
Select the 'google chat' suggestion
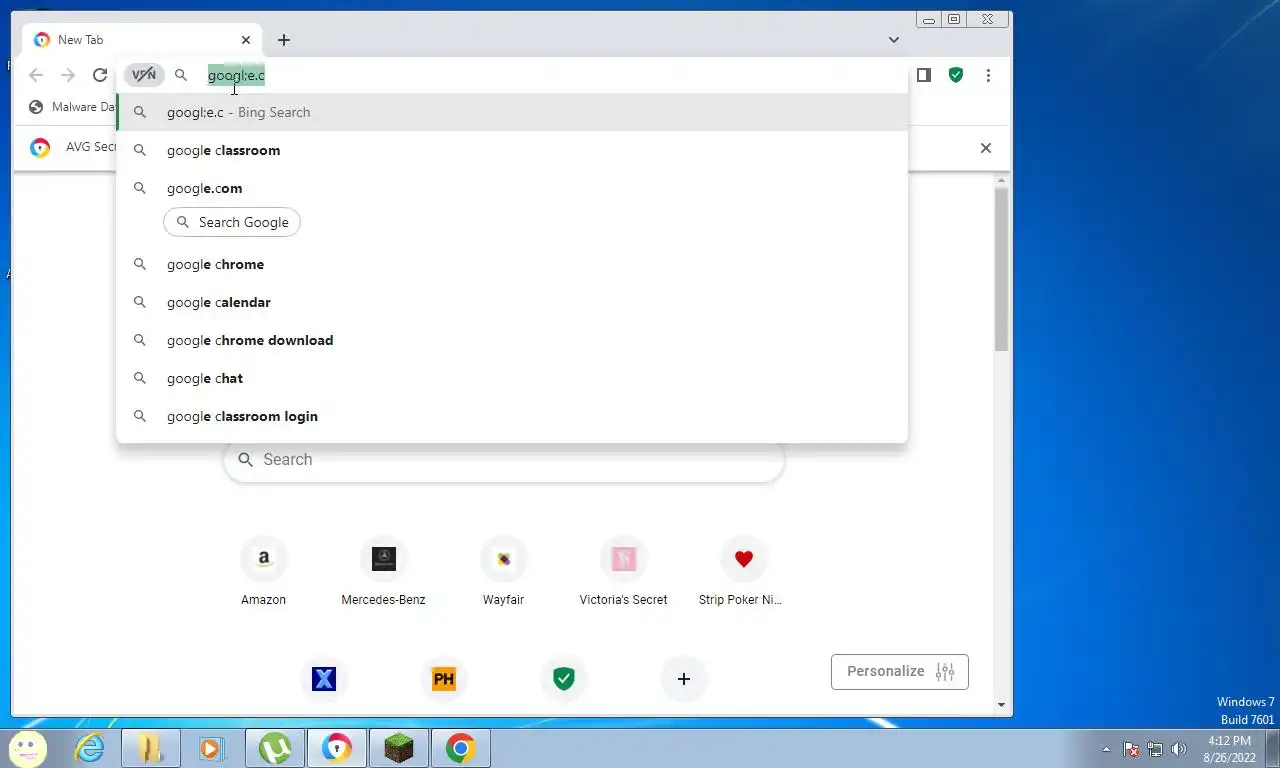pos(512,378)
